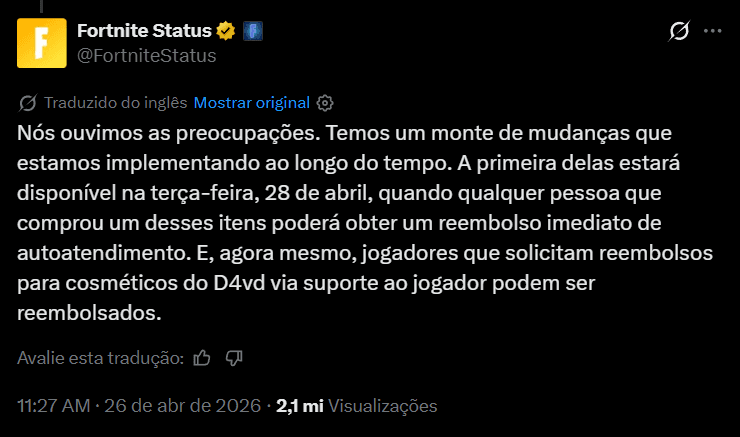Click the blue affiliate badge beside the verified badge

254,31
